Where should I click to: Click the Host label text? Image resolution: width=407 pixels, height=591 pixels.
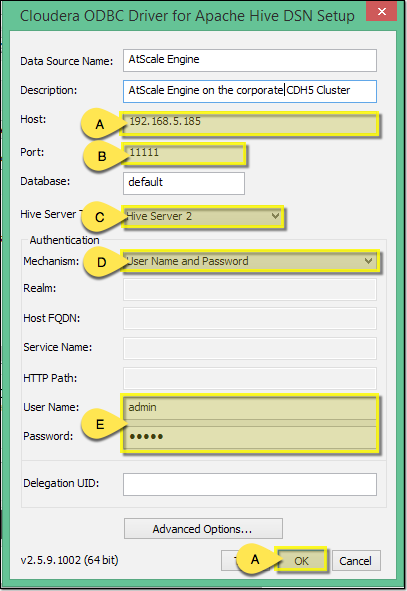[33, 119]
